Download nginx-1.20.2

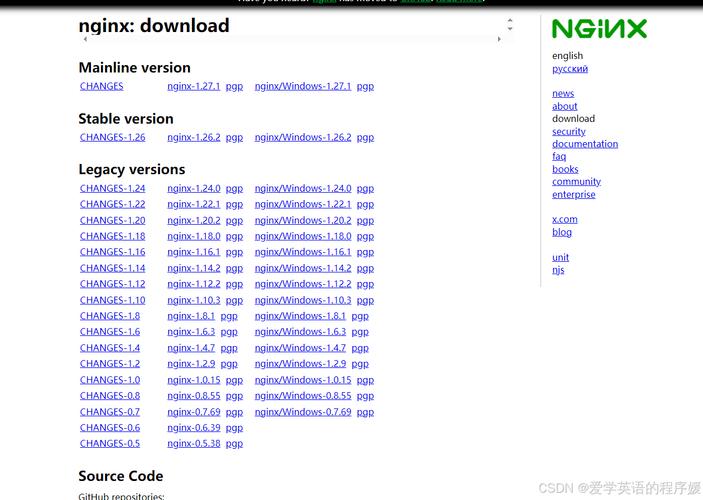194,220
